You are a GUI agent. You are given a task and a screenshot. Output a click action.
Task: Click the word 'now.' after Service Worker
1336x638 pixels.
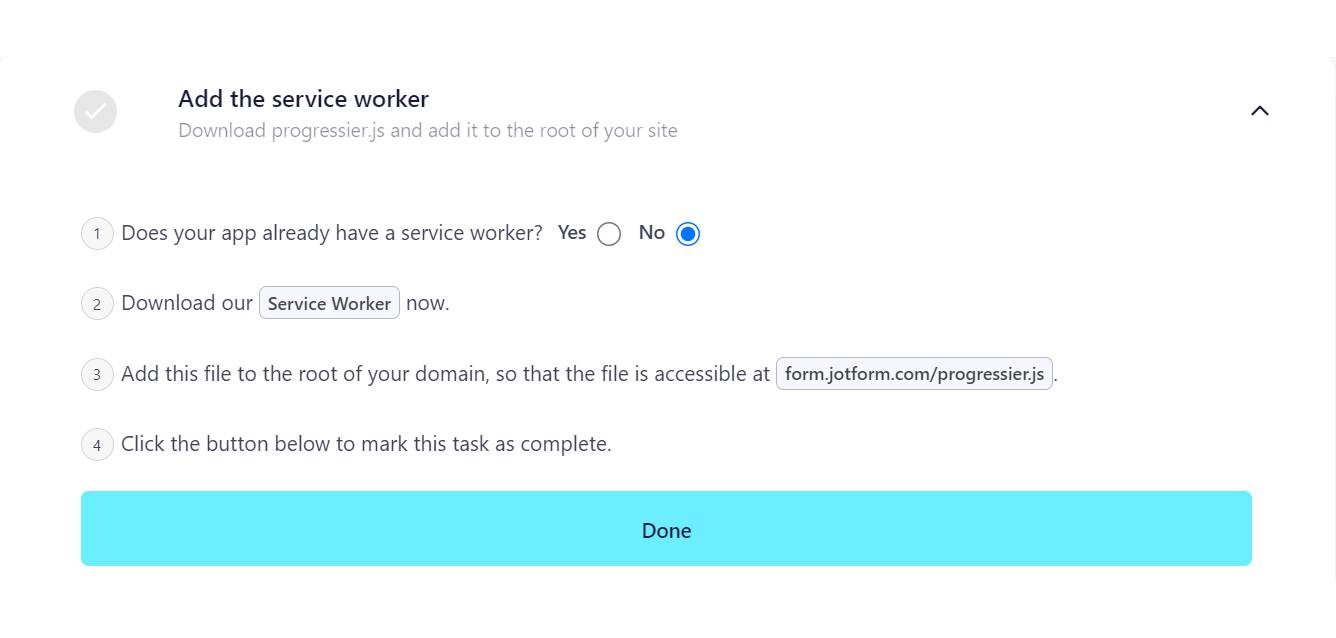pyautogui.click(x=427, y=303)
